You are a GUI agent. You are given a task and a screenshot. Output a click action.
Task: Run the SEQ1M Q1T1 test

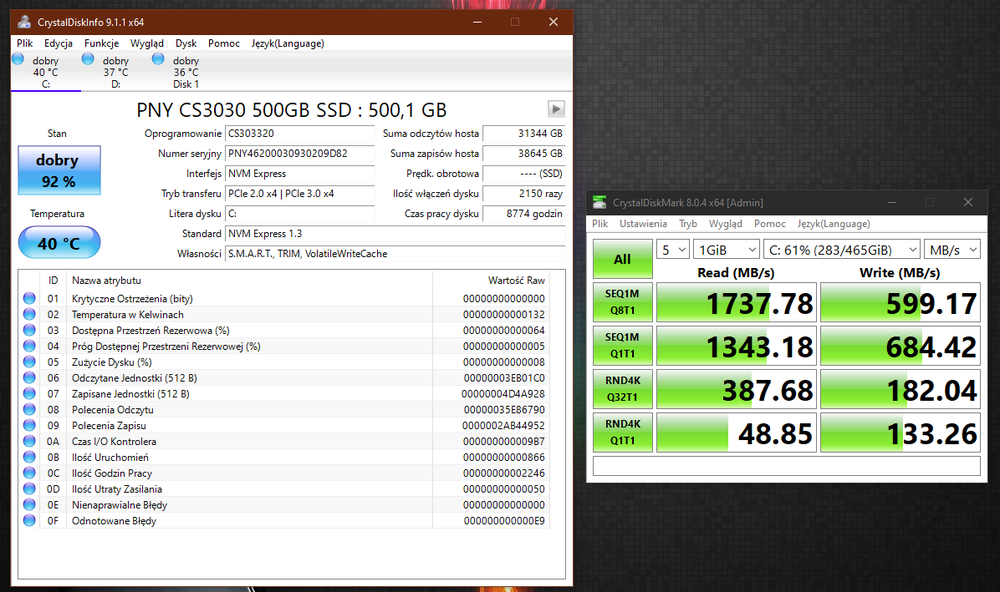622,345
